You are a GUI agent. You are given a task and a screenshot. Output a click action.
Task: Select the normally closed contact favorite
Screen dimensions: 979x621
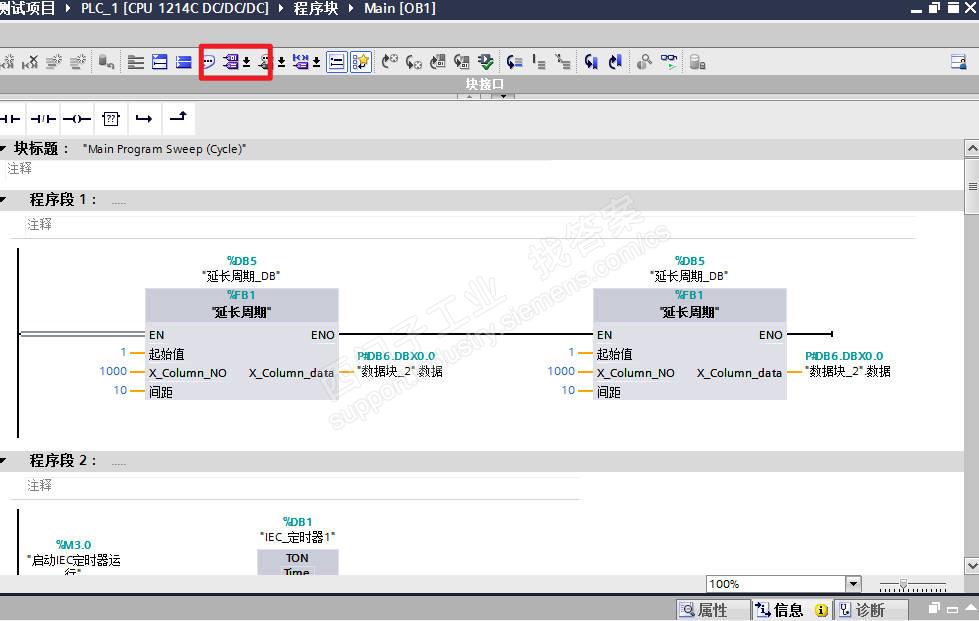point(42,119)
